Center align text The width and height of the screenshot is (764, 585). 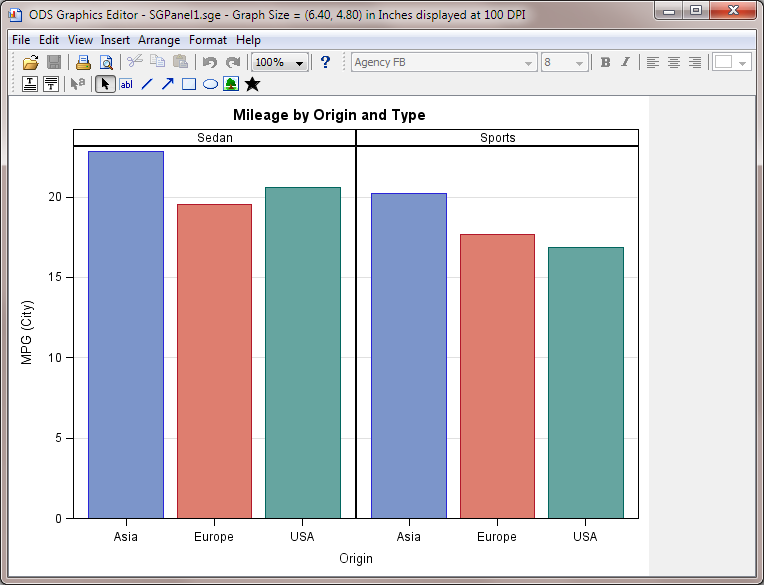(x=674, y=62)
